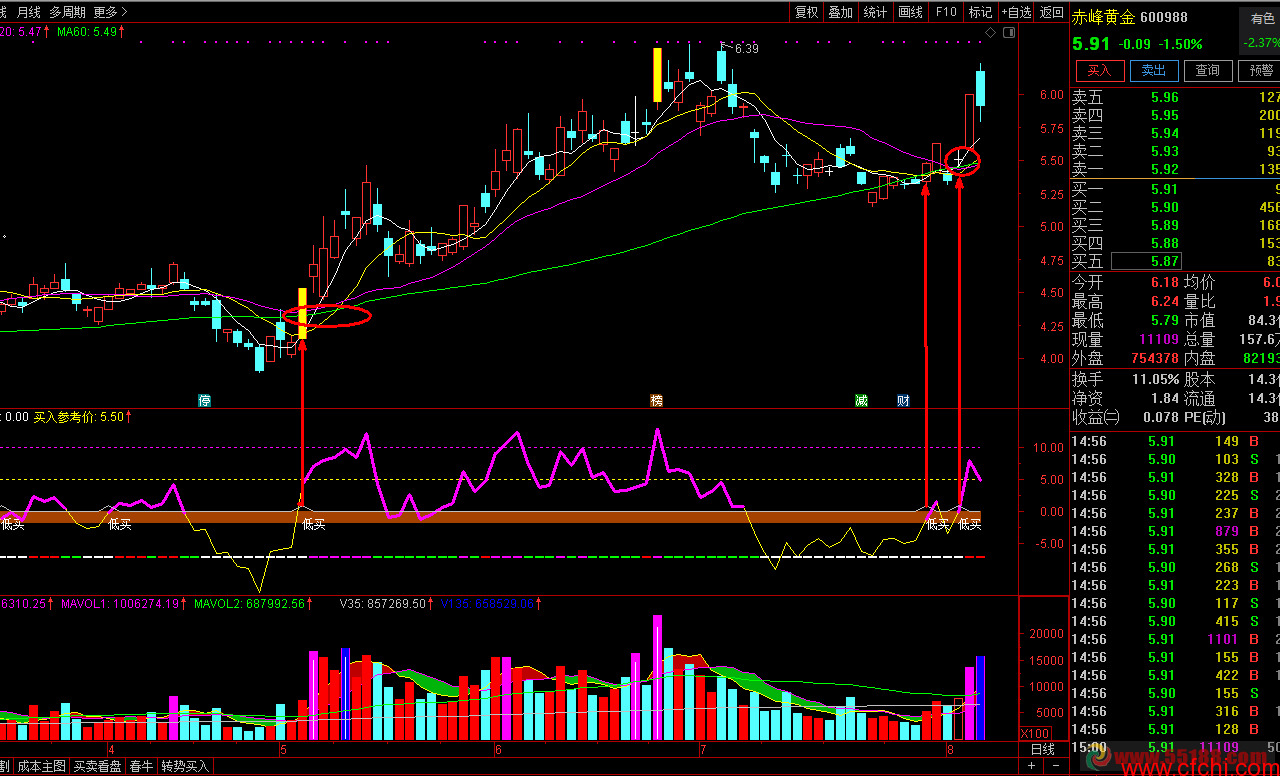
Task: Click the 返回 back button
Action: (1052, 12)
